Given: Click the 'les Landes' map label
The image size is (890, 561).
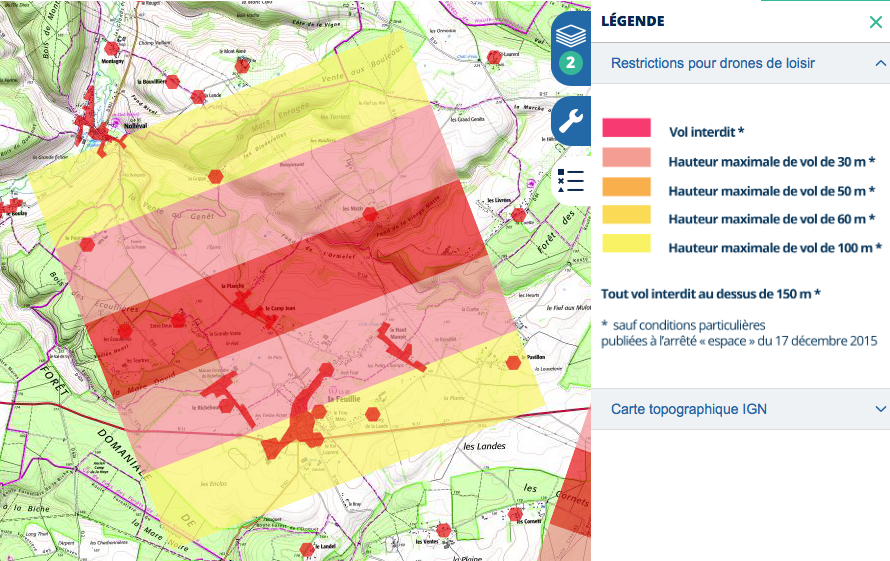Looking at the screenshot, I should (484, 446).
